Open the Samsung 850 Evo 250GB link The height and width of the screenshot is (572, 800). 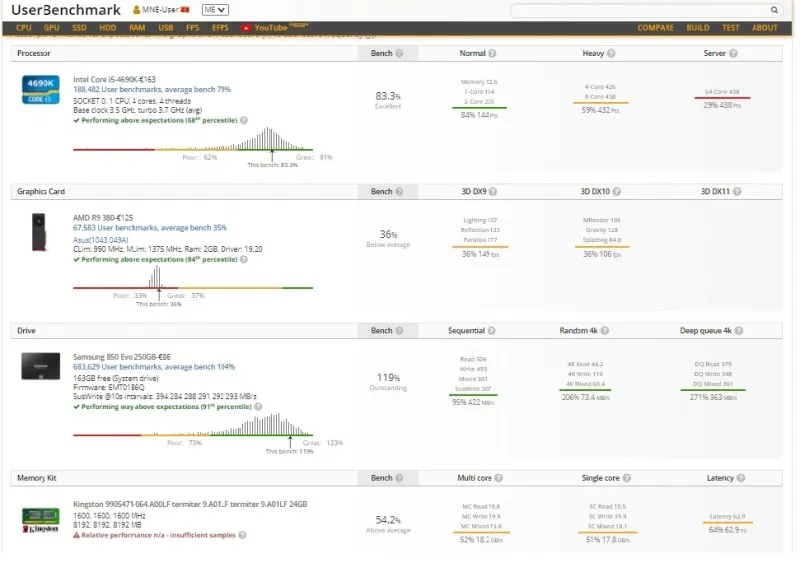(121, 357)
